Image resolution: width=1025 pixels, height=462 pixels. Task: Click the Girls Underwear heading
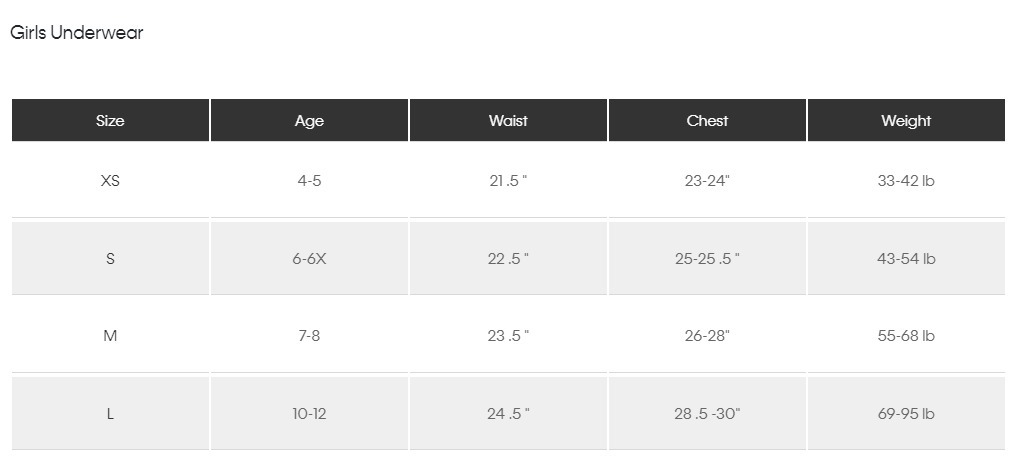[x=77, y=33]
